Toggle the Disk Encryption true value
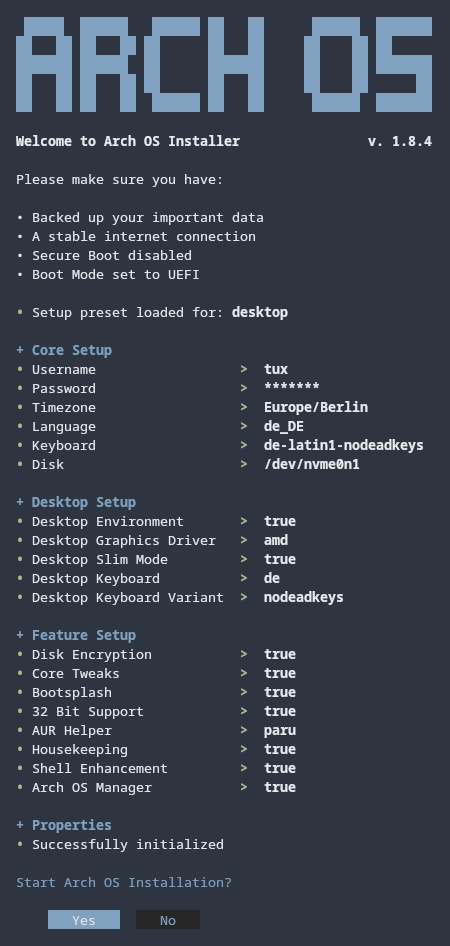 [280, 654]
